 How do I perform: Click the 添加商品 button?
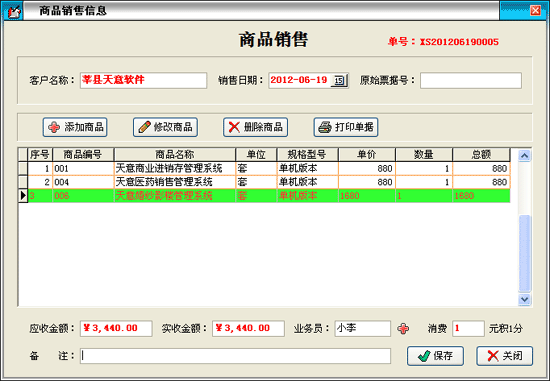pos(75,127)
